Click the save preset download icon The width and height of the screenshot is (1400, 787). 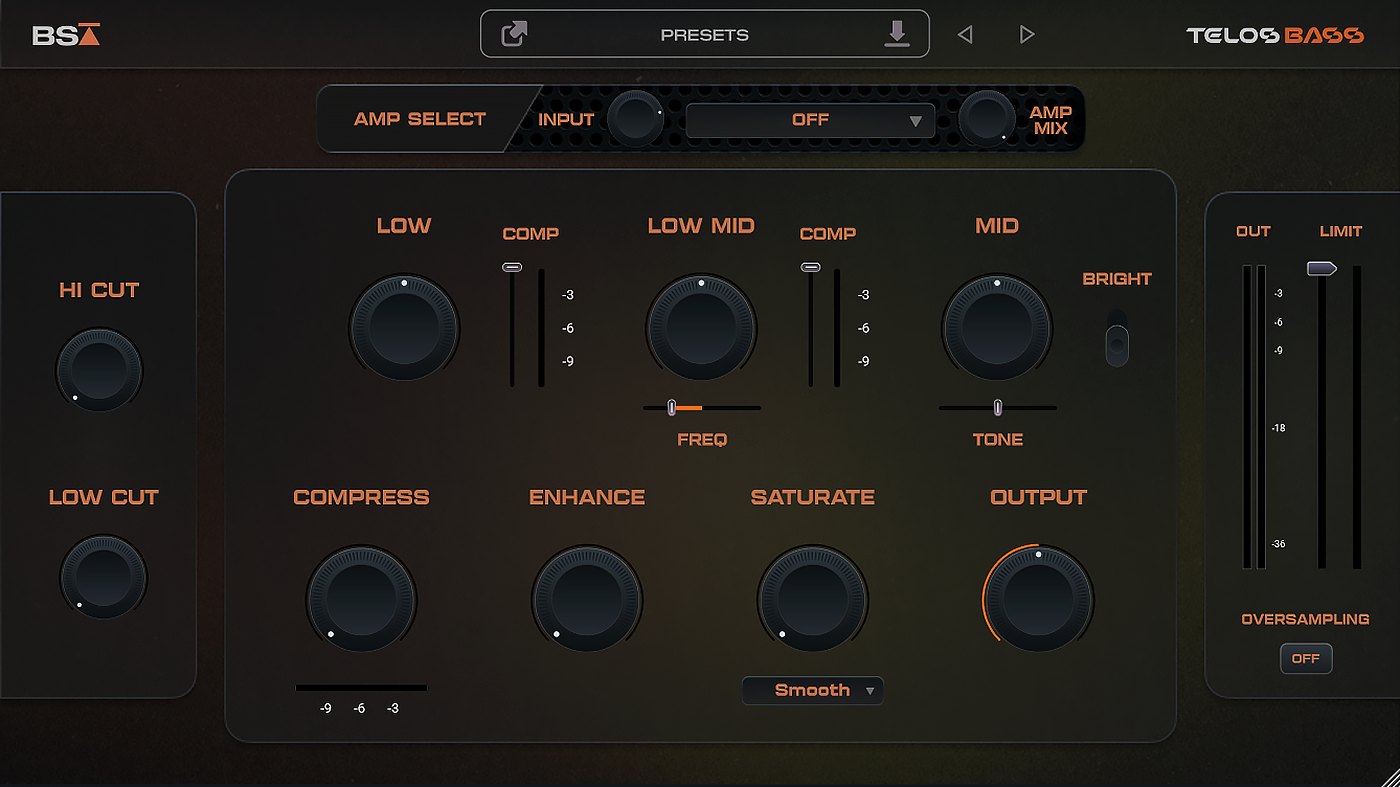pyautogui.click(x=897, y=34)
